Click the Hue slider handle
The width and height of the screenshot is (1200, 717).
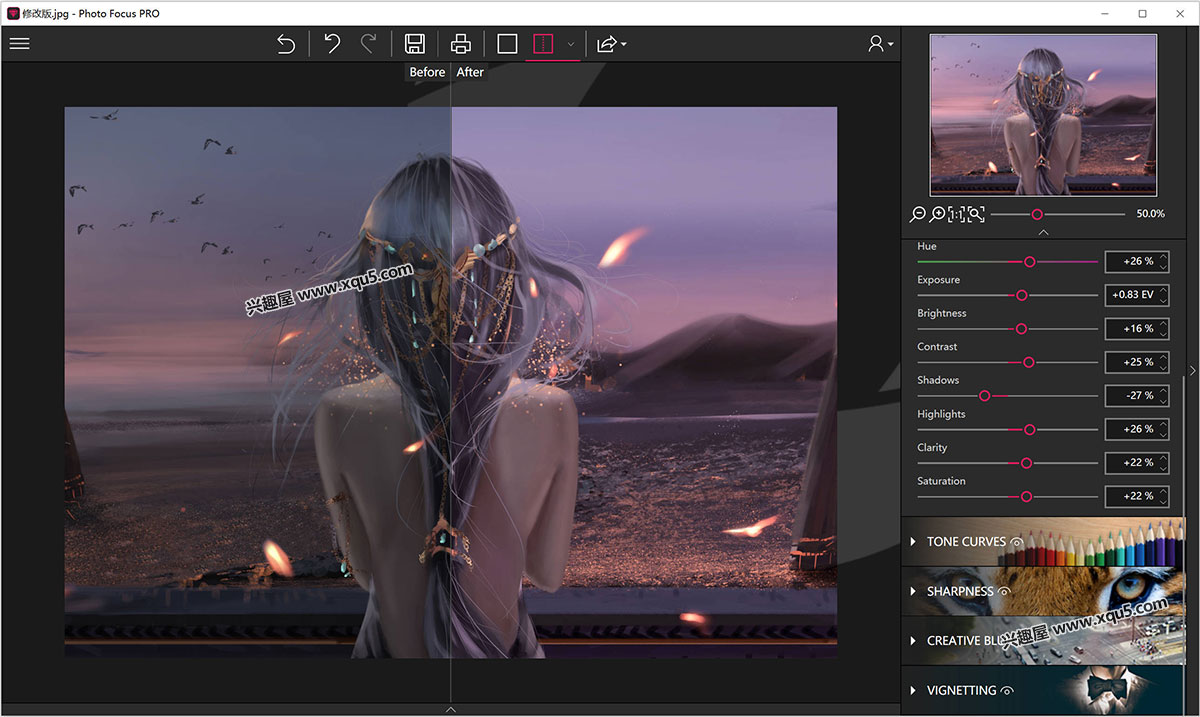click(1029, 262)
